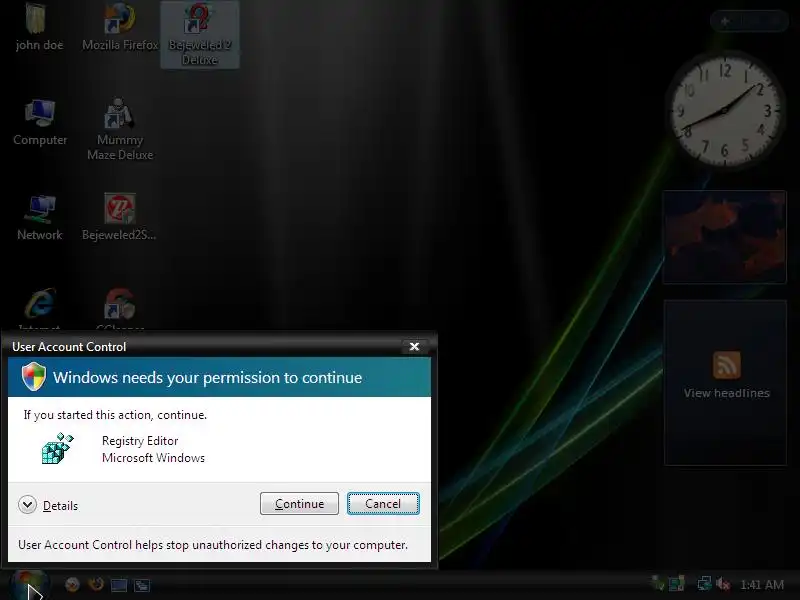800x600 pixels.
Task: Select the Computer desktop icon
Action: point(40,122)
